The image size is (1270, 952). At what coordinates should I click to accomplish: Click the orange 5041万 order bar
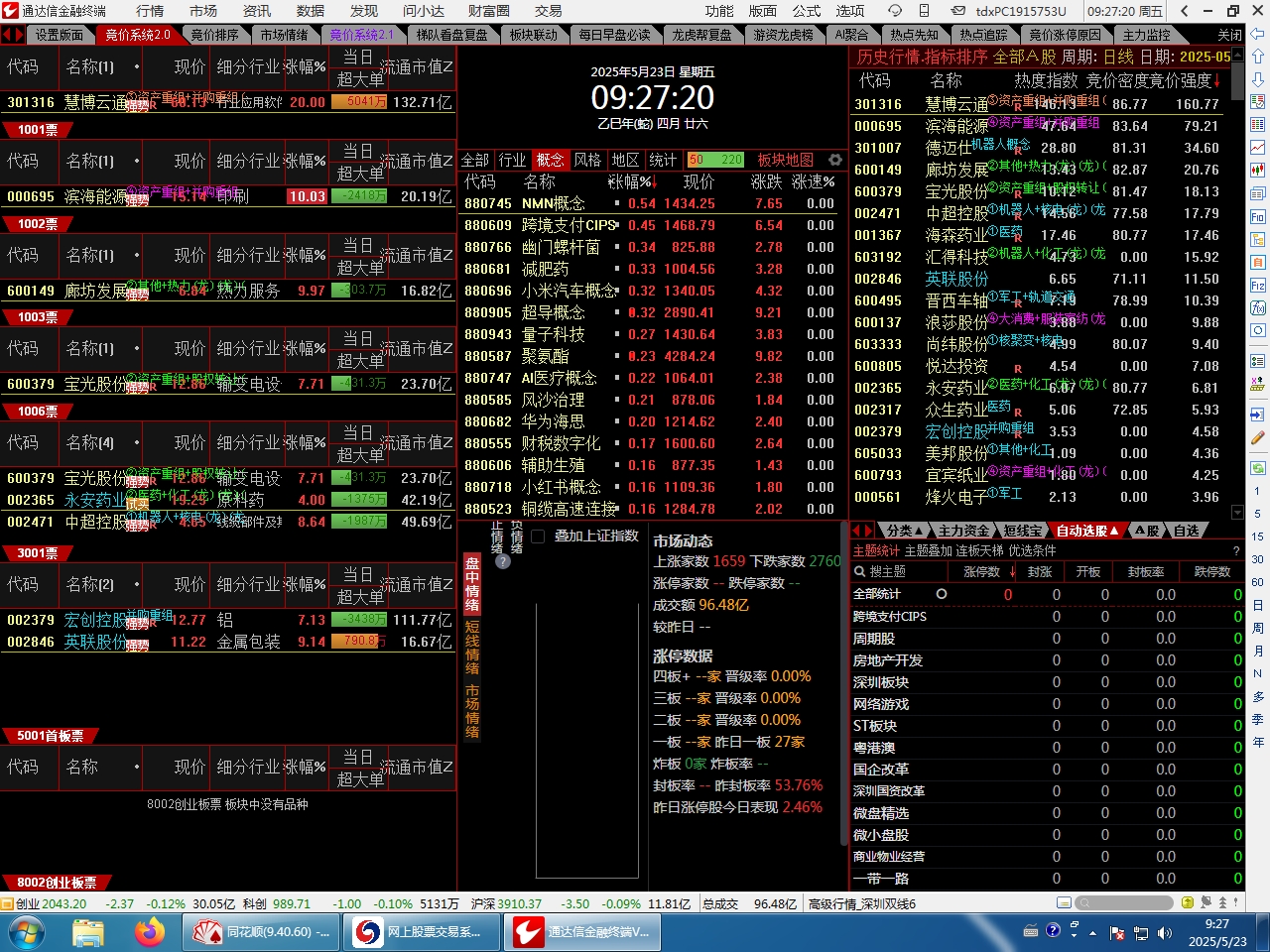[x=359, y=101]
